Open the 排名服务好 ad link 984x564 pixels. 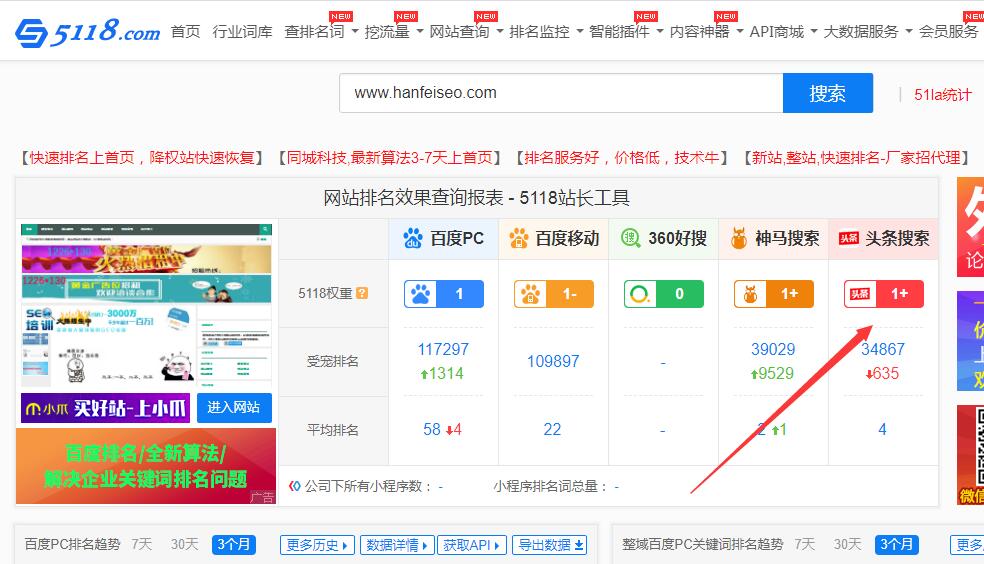click(621, 157)
